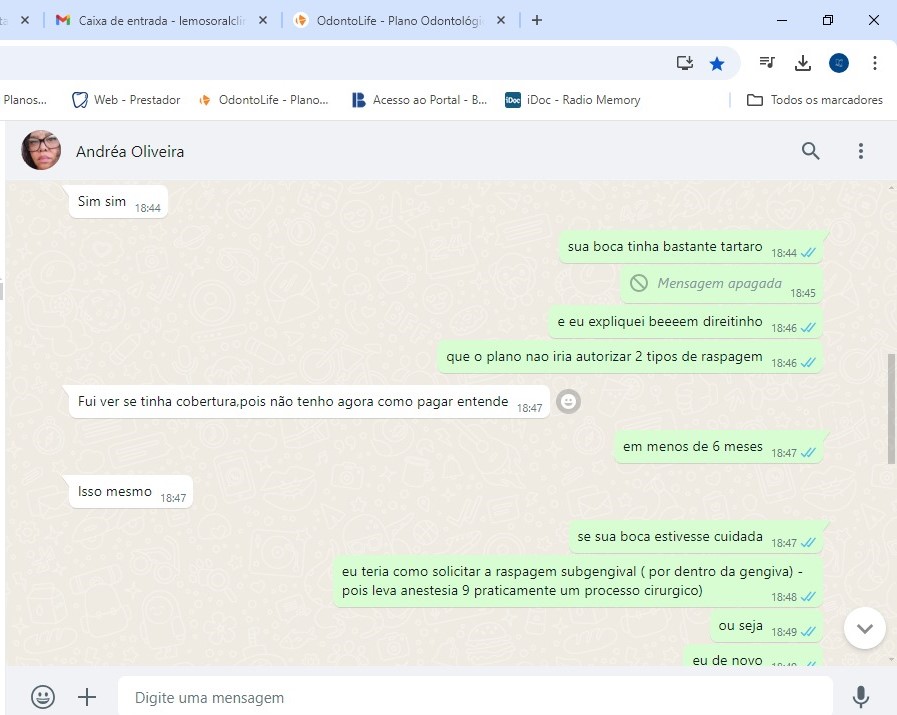Viewport: 897px width, 715px height.
Task: Open contact info via Andréa Oliveira name
Action: 130,152
